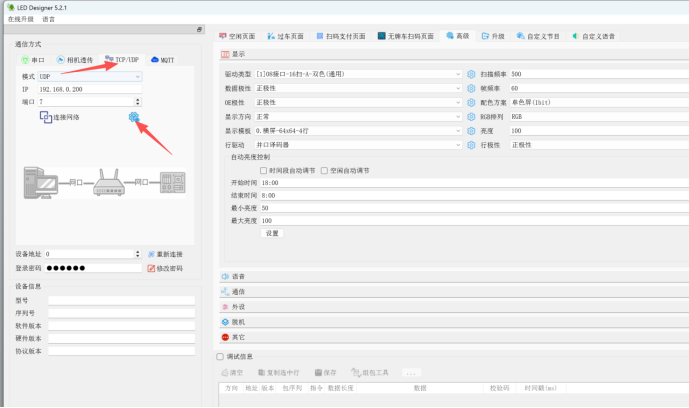This screenshot has width=689, height=408.
Task: Open the 驱动类型 dropdown
Action: click(x=358, y=74)
